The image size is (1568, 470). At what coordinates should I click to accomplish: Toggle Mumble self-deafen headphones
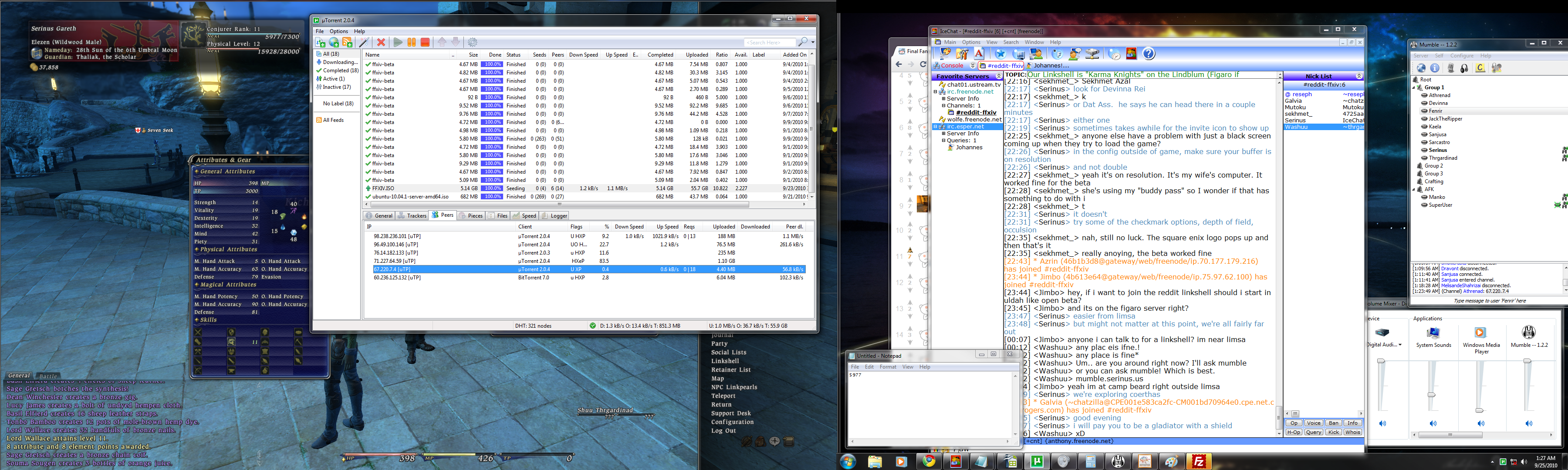(1464, 68)
